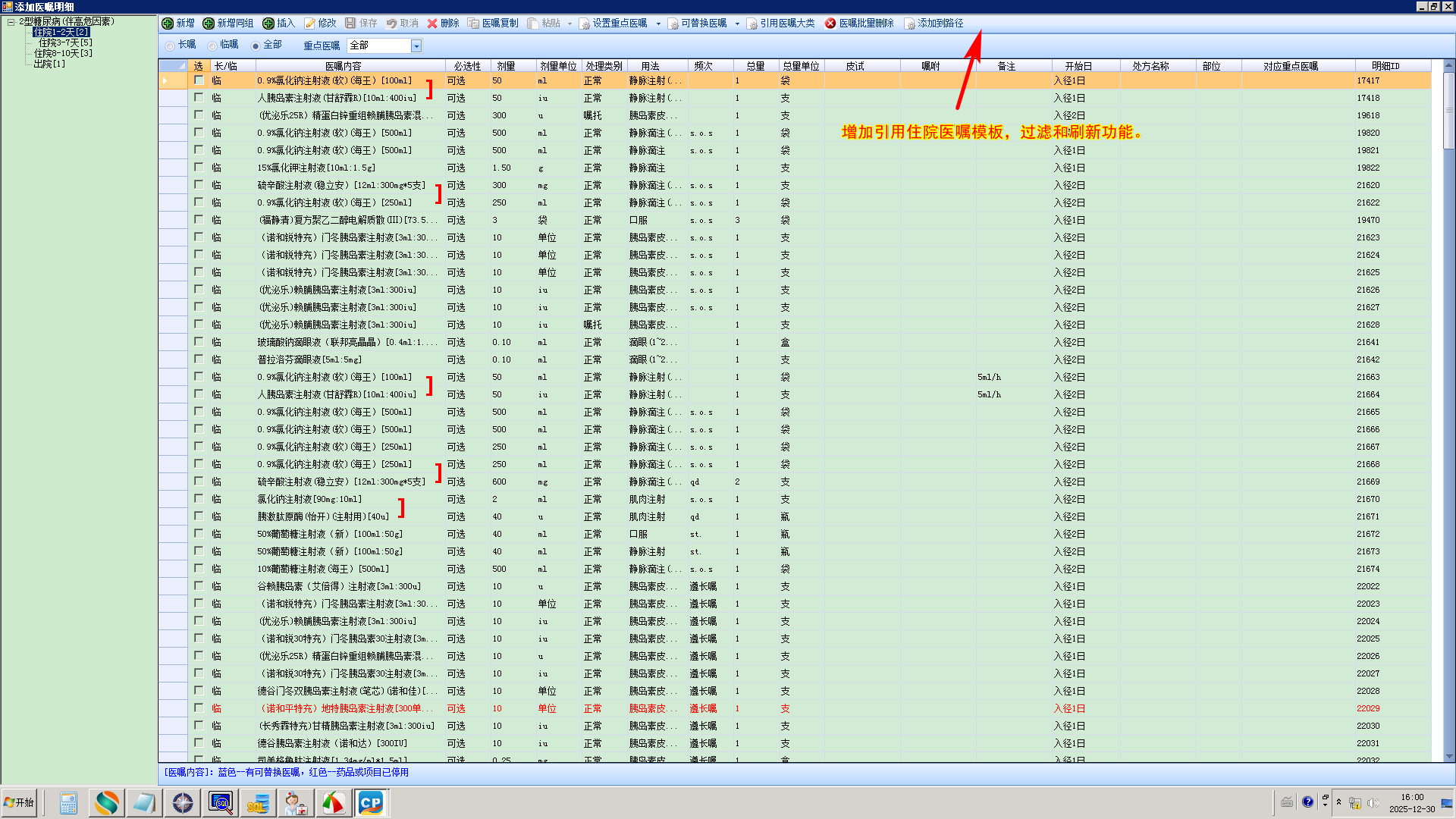
Task: Click the 新增 (add) toolbar icon
Action: coord(168,24)
